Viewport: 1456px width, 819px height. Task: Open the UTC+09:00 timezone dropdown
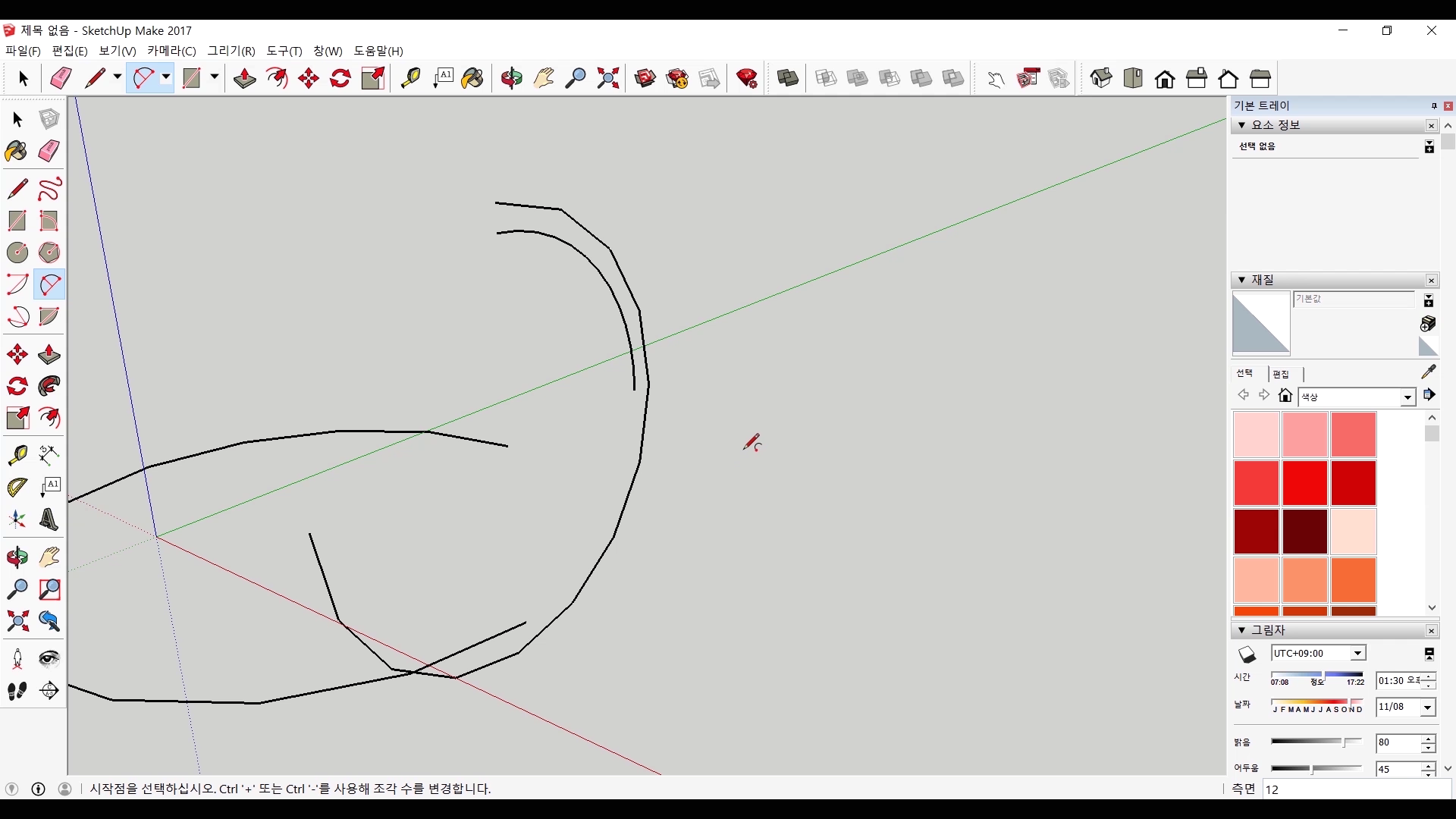click(x=1357, y=653)
